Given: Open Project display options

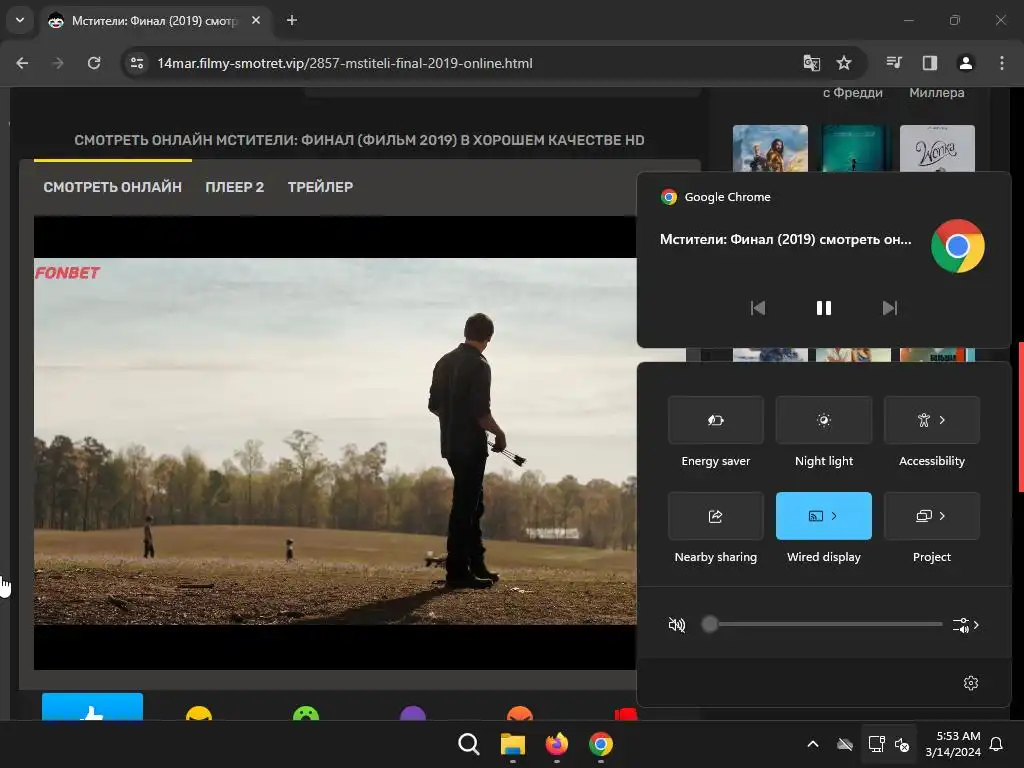Looking at the screenshot, I should click(x=931, y=516).
